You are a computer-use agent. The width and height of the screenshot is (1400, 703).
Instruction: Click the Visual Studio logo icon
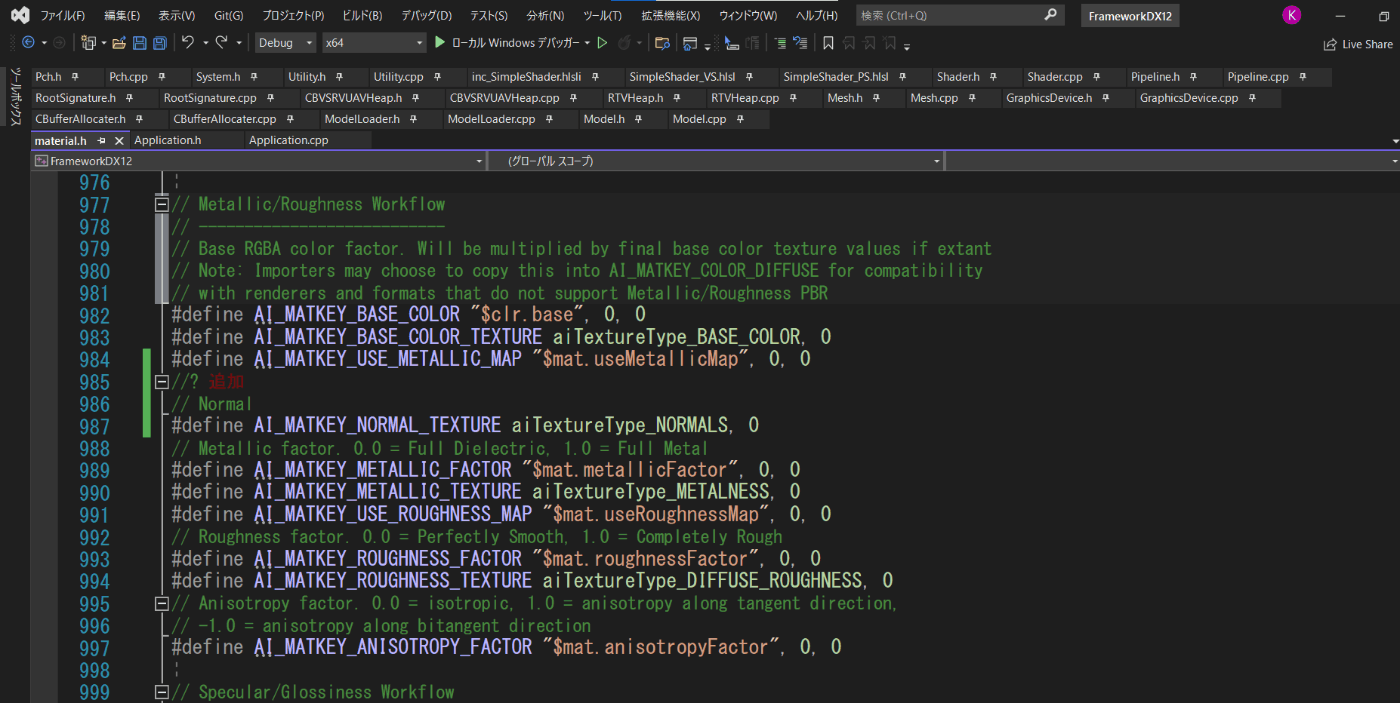(x=19, y=15)
